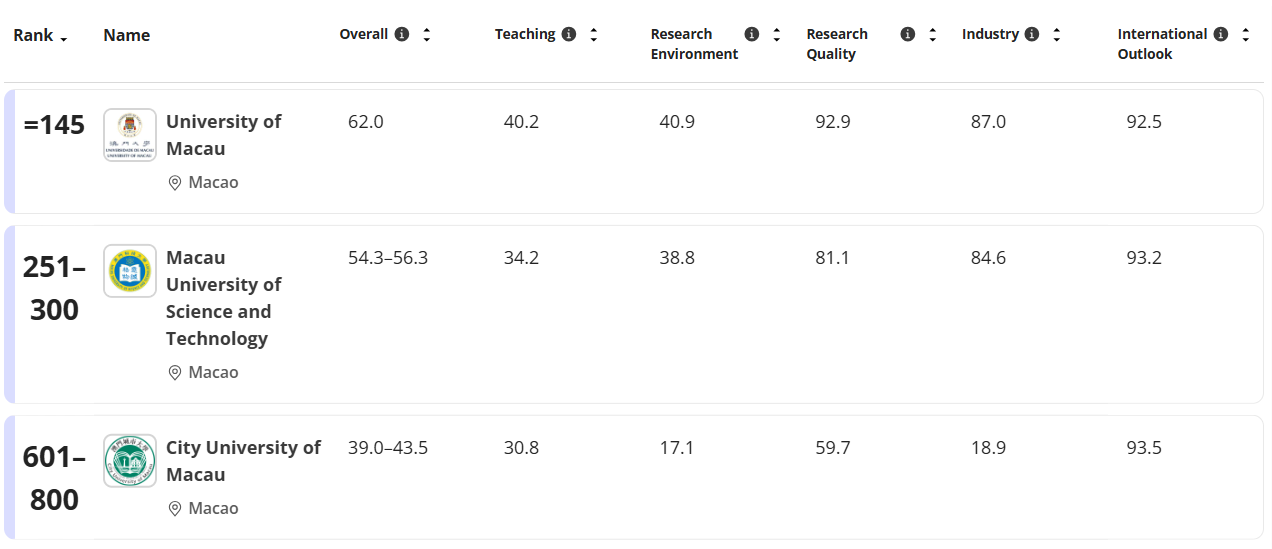This screenshot has height=549, width=1272.
Task: Sort table by Overall score arrows
Action: (427, 34)
